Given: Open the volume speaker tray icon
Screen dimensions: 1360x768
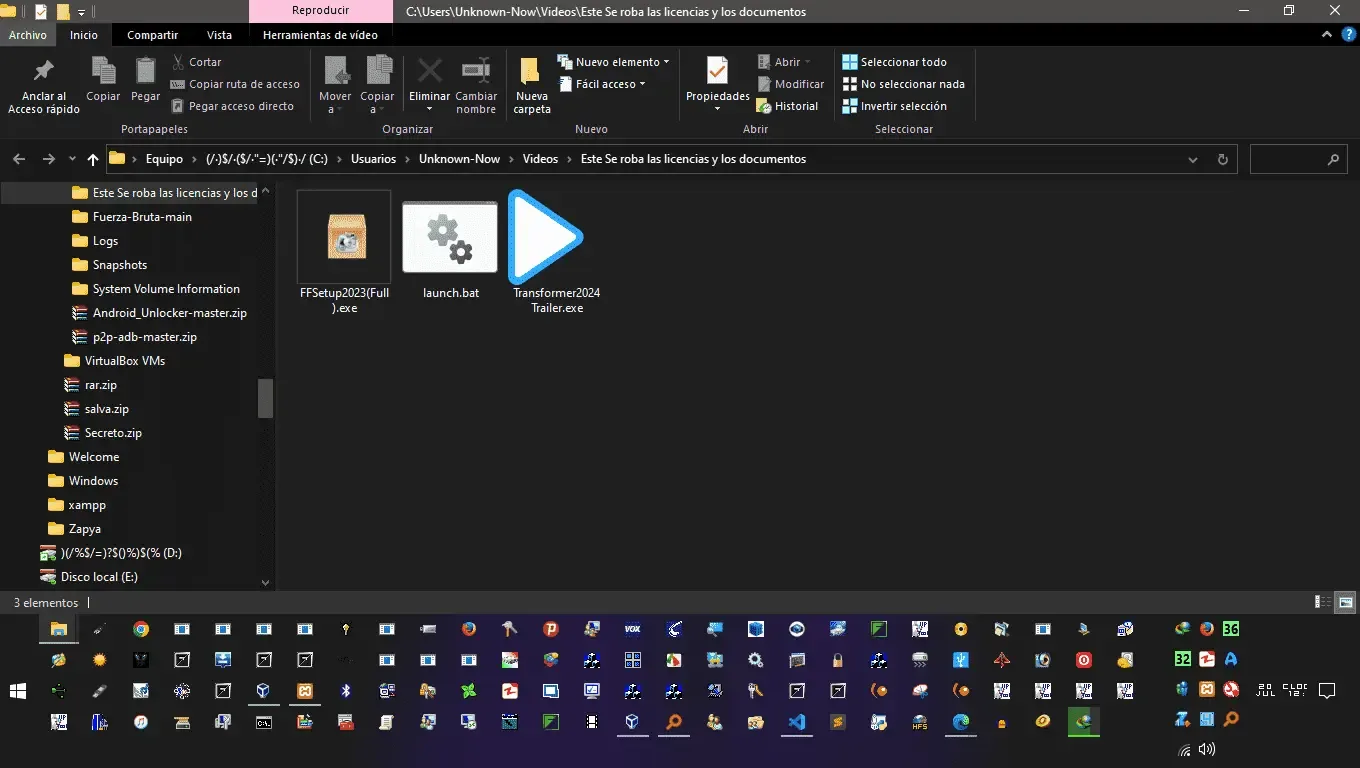Looking at the screenshot, I should pos(1207,749).
